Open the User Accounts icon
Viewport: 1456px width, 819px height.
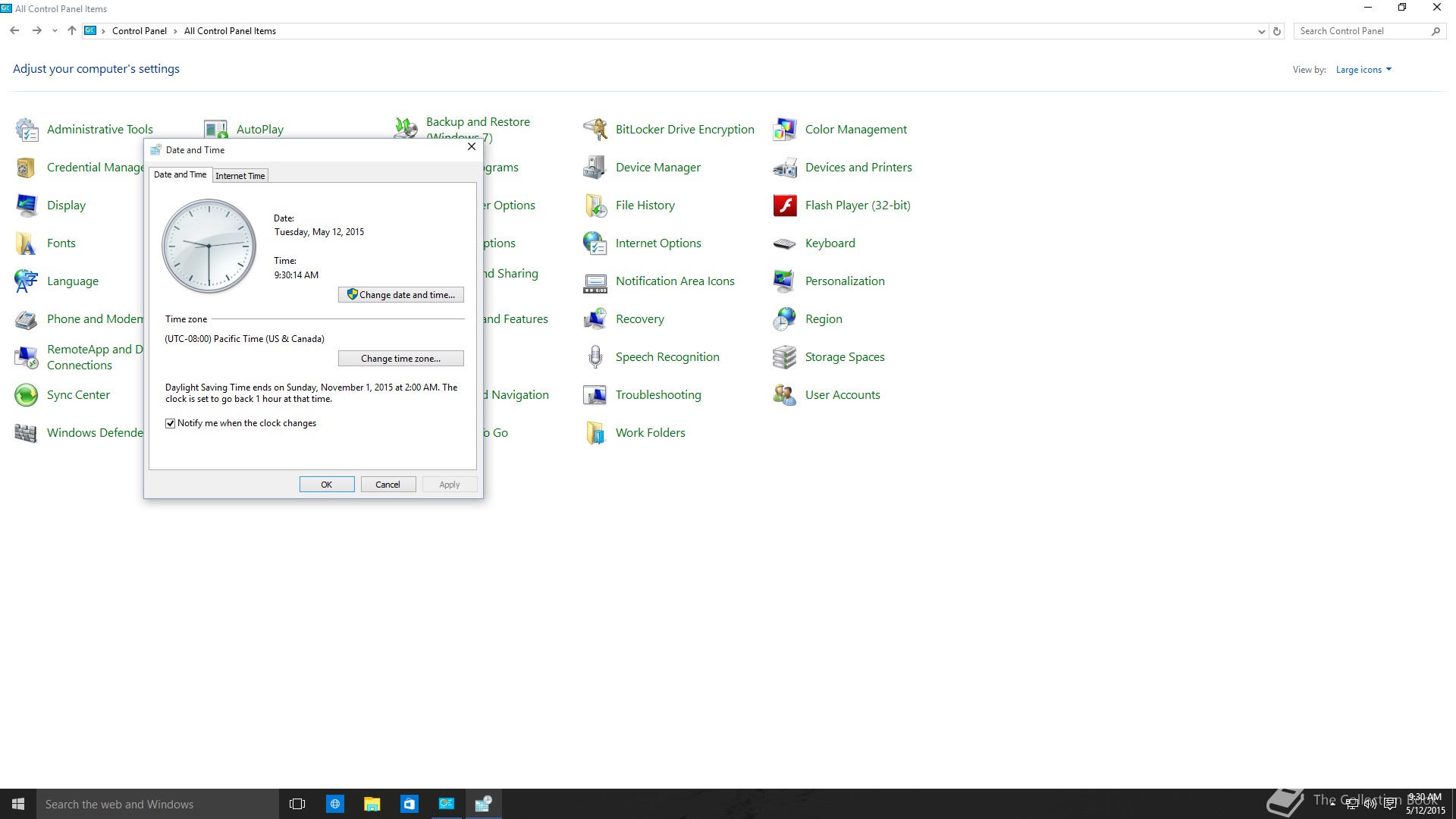point(785,395)
